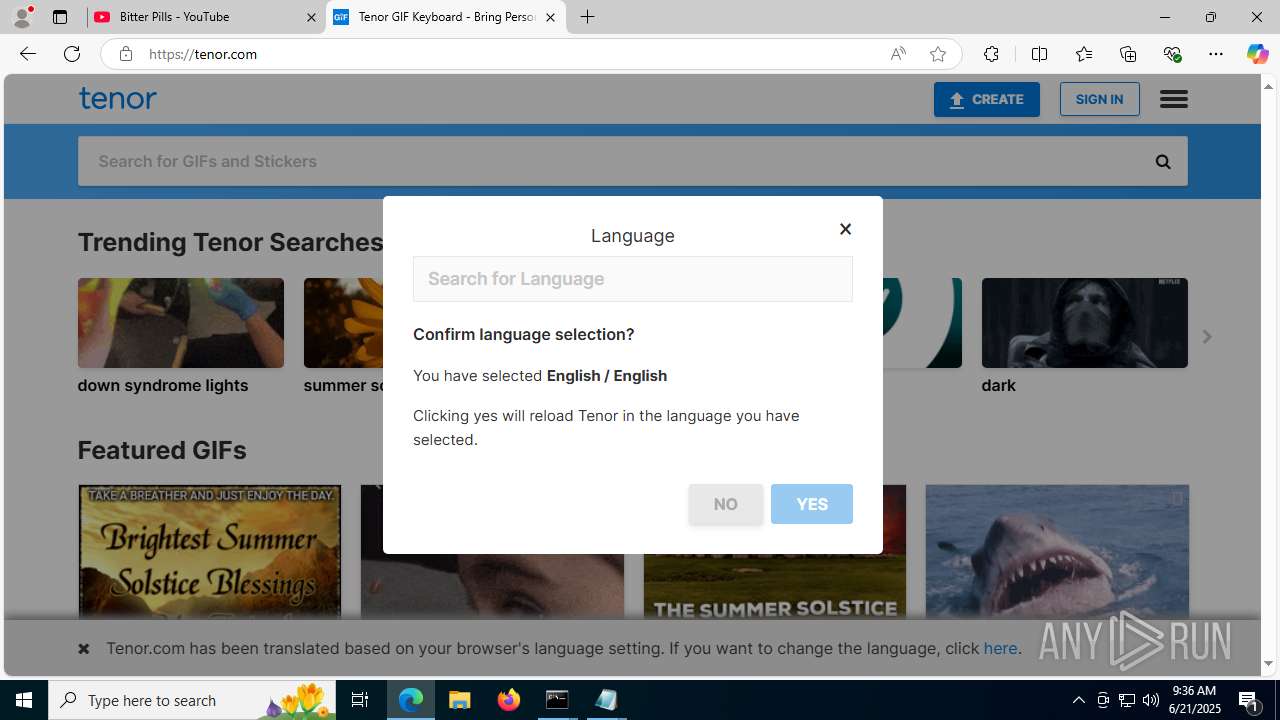Open the dark trending search thumbnail
Viewport: 1280px width, 720px height.
[x=1084, y=323]
